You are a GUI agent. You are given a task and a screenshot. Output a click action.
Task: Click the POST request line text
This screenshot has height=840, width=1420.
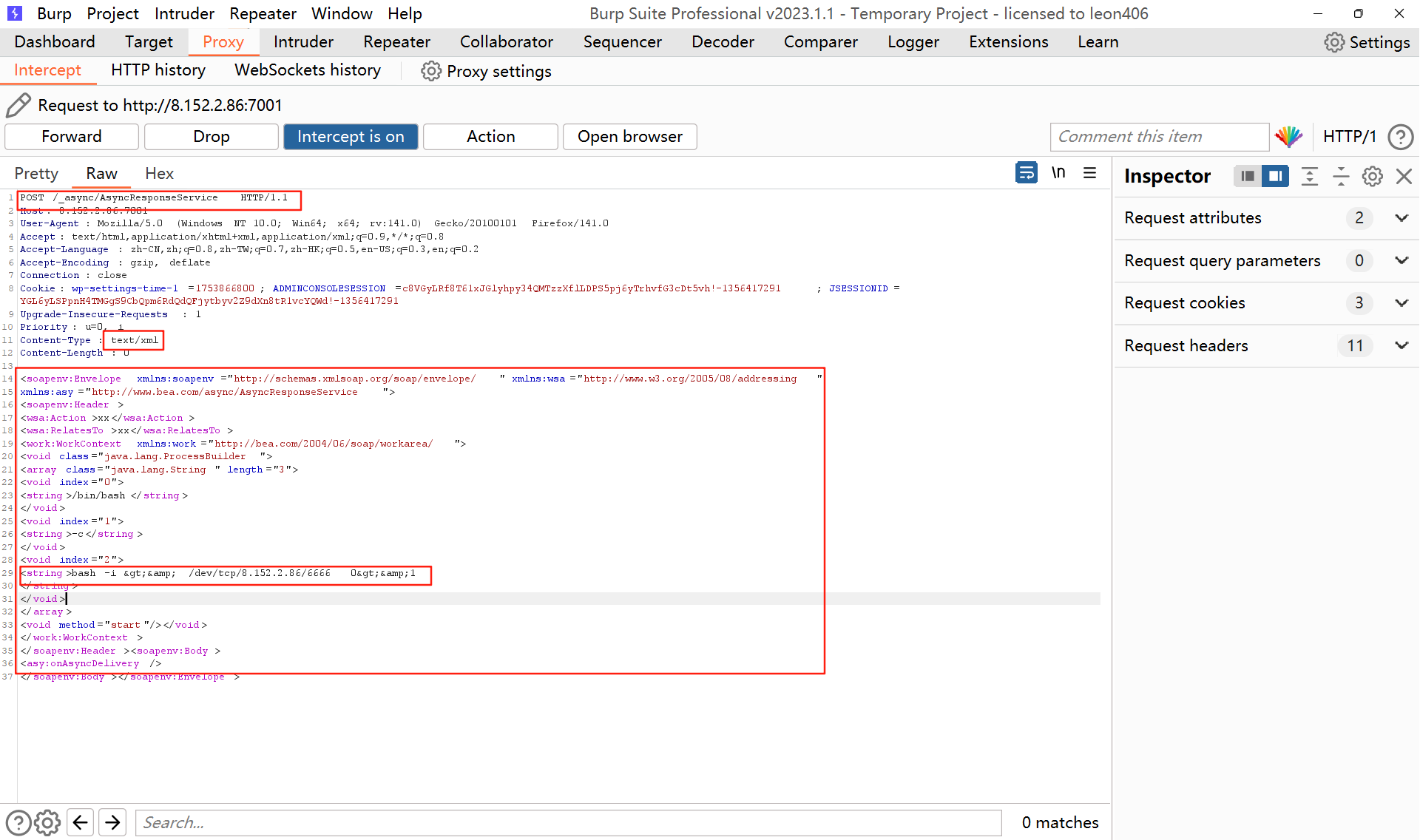tap(154, 197)
